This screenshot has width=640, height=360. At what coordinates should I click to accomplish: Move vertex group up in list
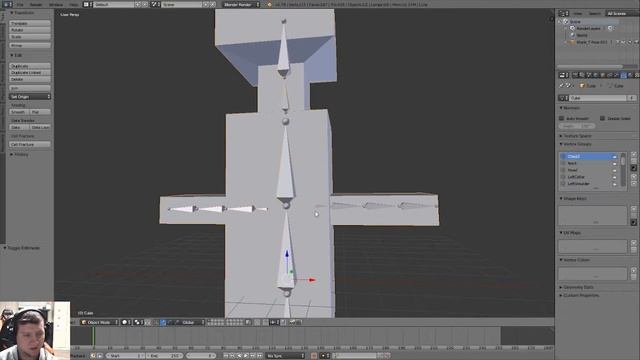pos(634,177)
